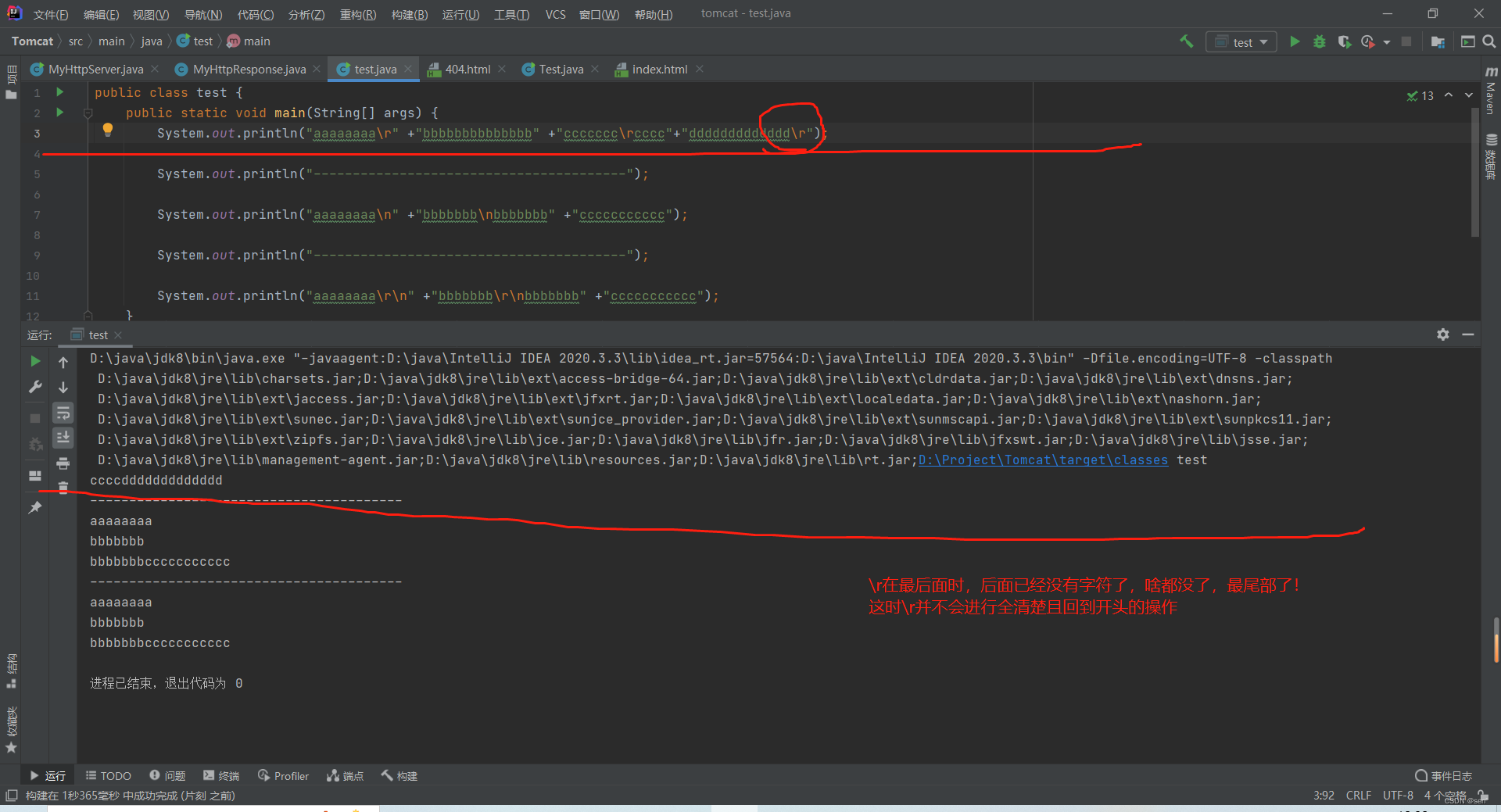This screenshot has height=812, width=1501.
Task: Open the target classes path link in console
Action: click(1043, 460)
